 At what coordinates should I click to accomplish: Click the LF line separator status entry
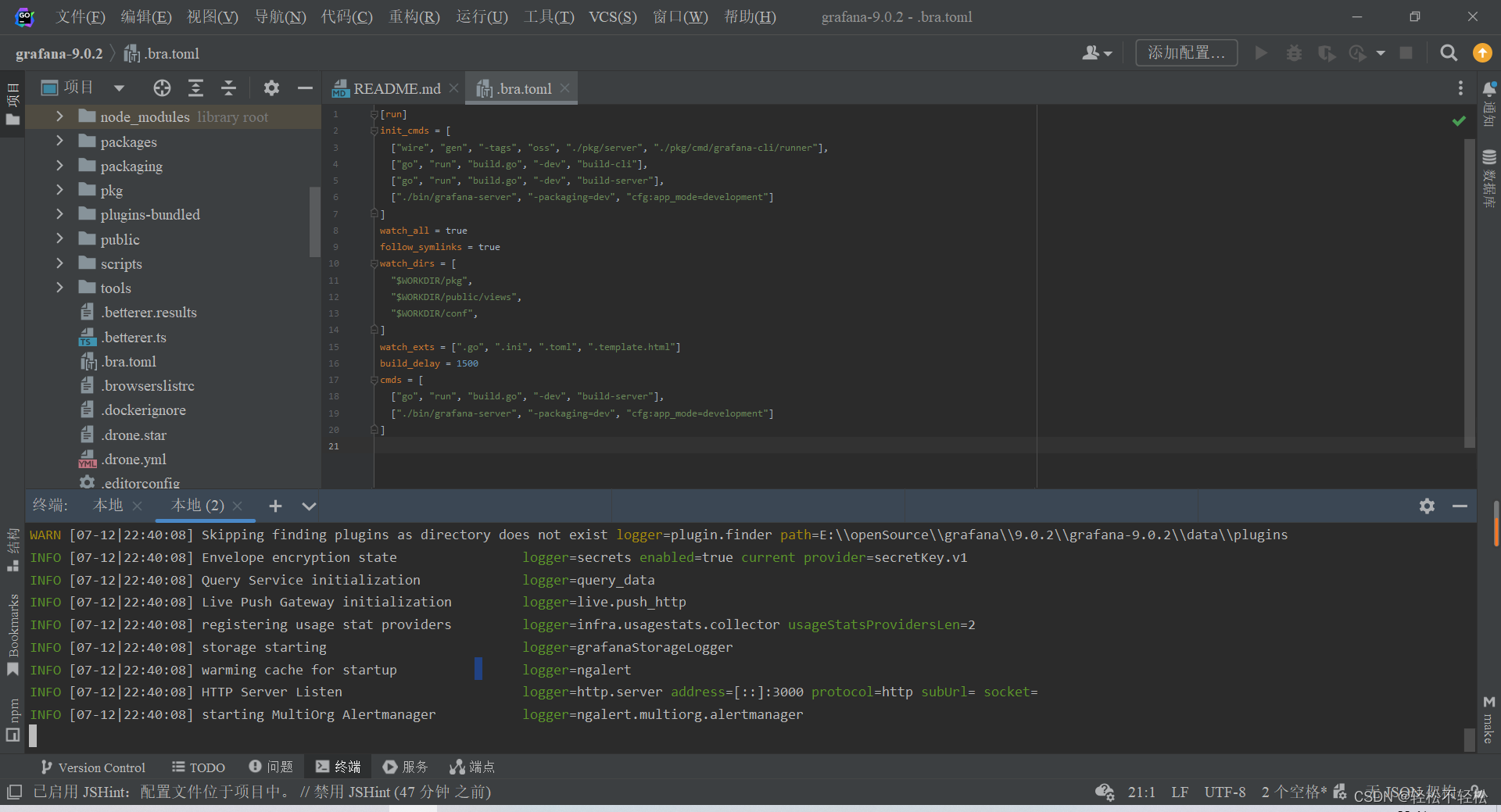tap(1180, 792)
